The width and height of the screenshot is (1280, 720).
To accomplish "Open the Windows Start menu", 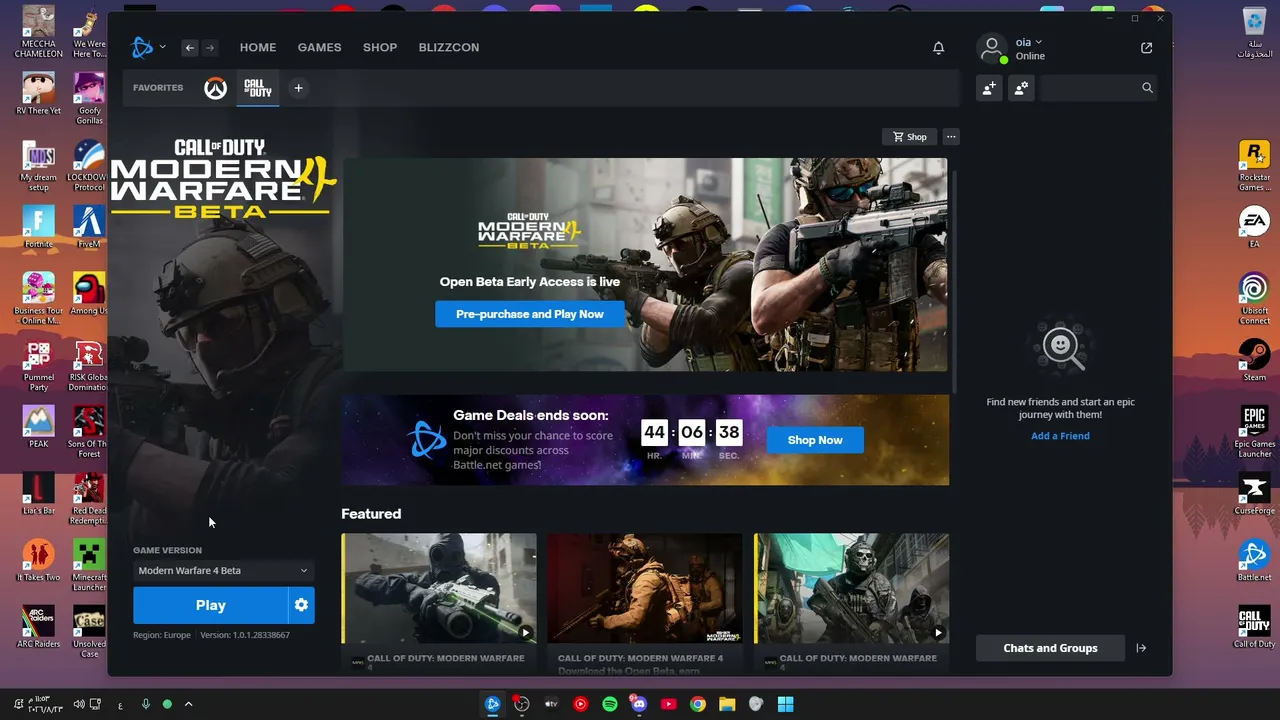I will click(x=786, y=704).
